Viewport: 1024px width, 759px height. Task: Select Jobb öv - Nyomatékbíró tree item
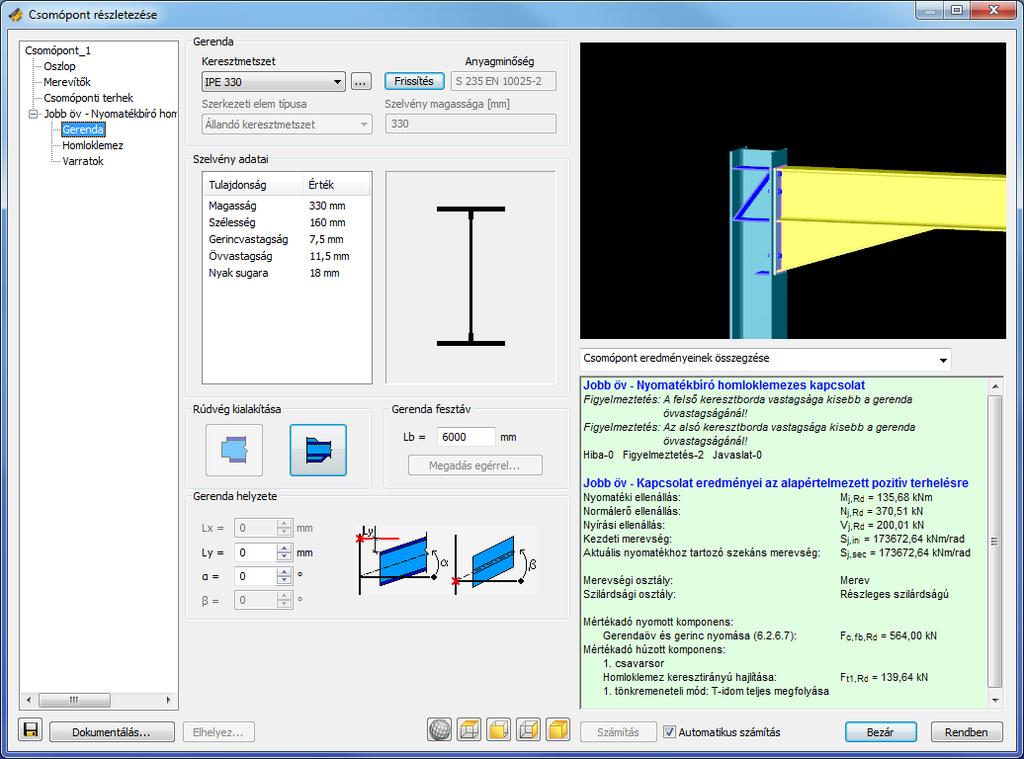tap(110, 114)
